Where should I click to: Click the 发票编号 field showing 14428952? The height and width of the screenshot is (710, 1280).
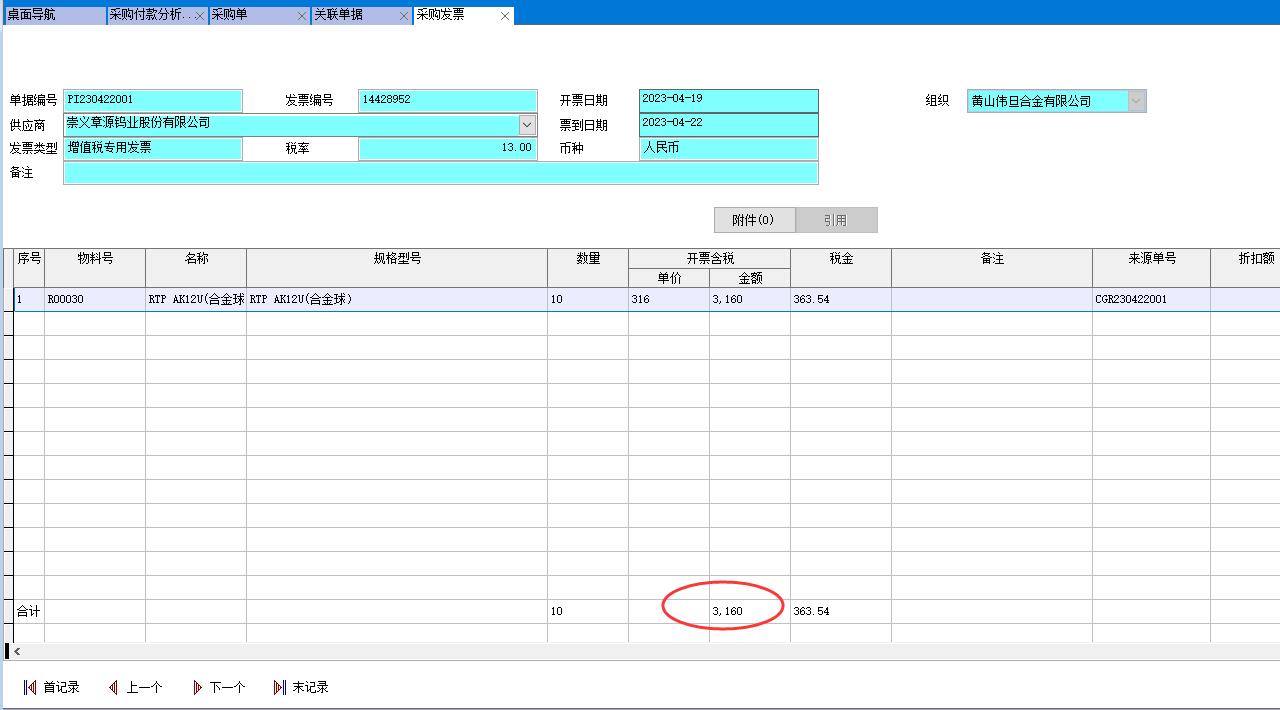(x=447, y=100)
